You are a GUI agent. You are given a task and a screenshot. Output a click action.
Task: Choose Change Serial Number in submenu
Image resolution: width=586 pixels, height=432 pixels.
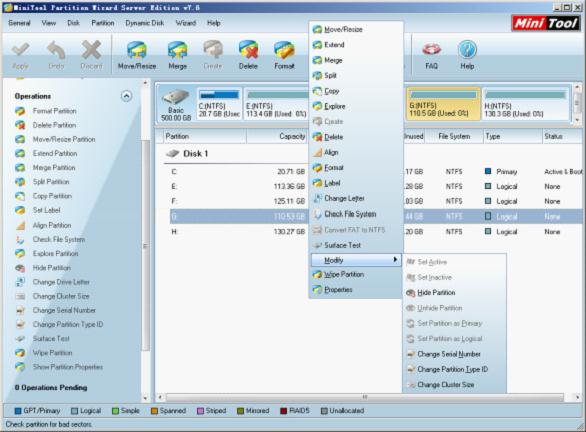tap(454, 354)
